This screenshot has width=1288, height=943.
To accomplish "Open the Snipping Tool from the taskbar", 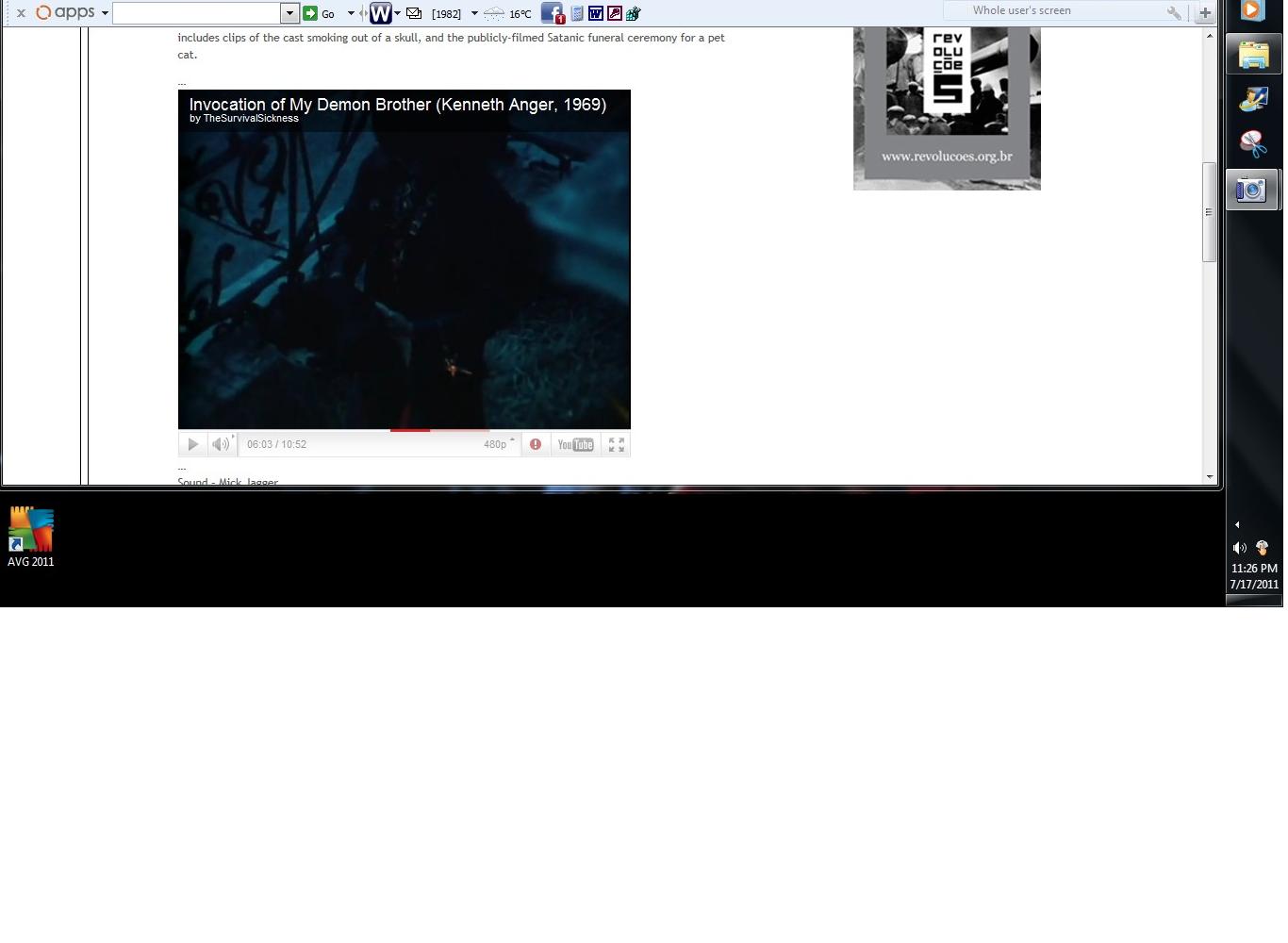I will [1252, 143].
